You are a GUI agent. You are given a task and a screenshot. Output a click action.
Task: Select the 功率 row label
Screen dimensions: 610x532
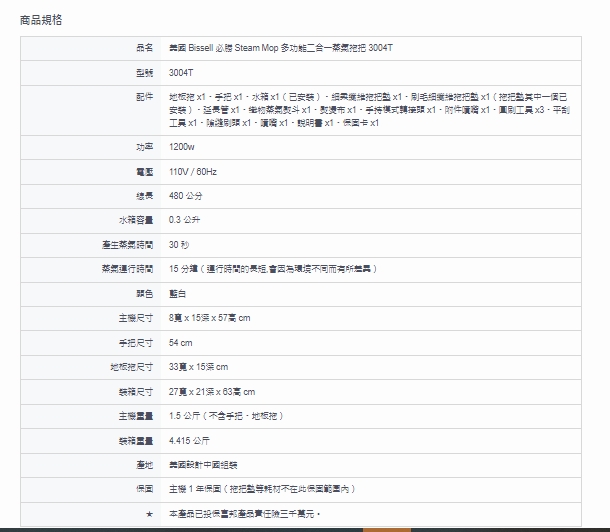144,147
